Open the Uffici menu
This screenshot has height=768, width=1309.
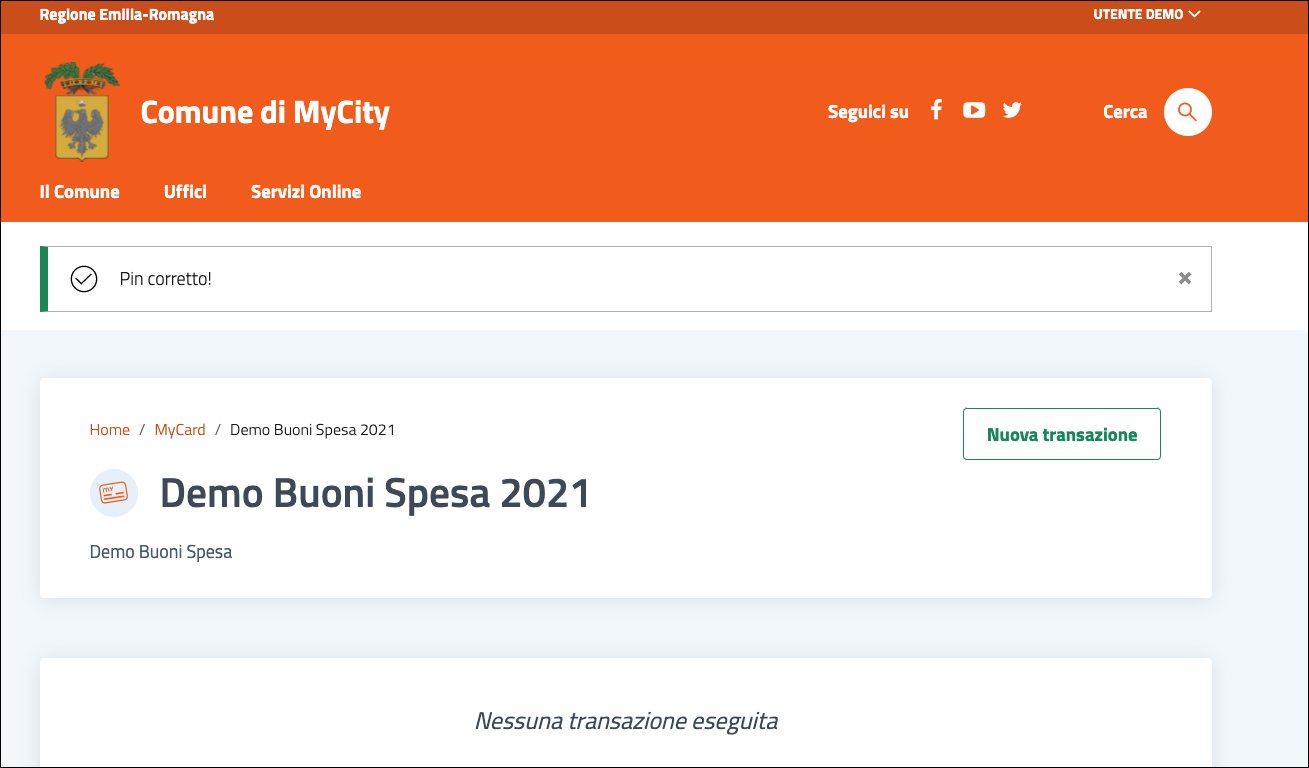[185, 192]
